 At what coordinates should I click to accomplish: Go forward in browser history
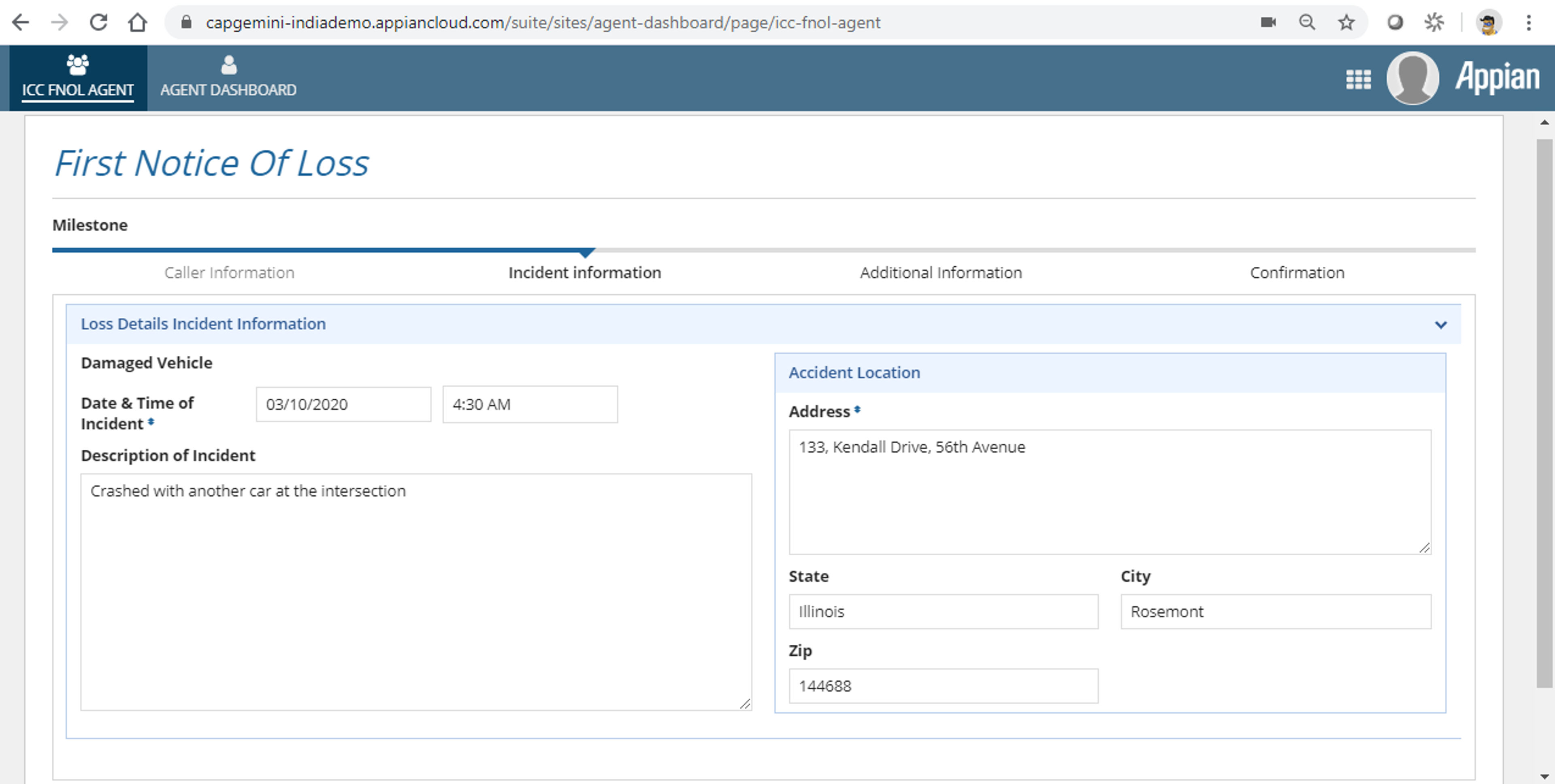point(59,22)
